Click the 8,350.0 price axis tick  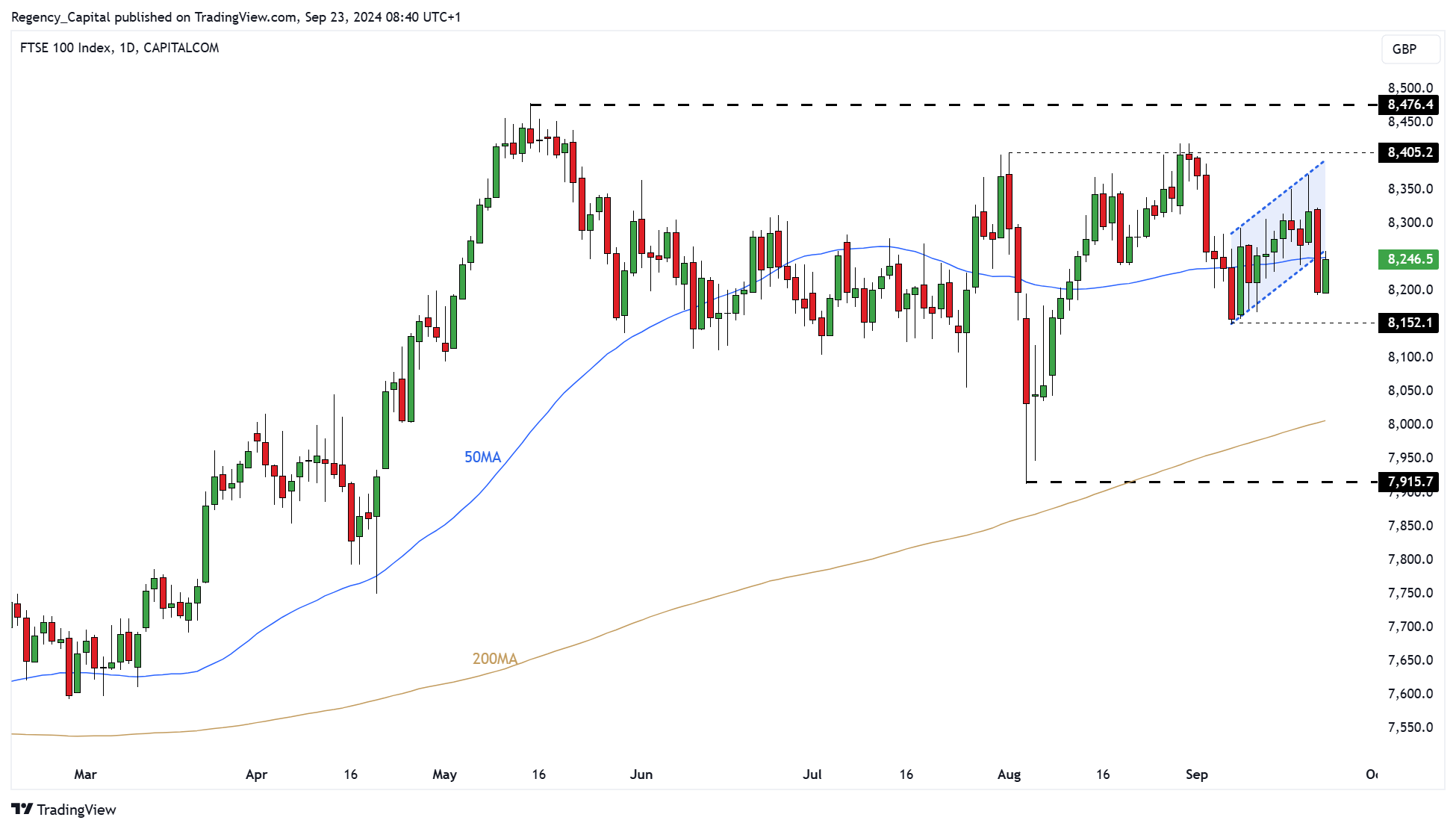[1410, 189]
